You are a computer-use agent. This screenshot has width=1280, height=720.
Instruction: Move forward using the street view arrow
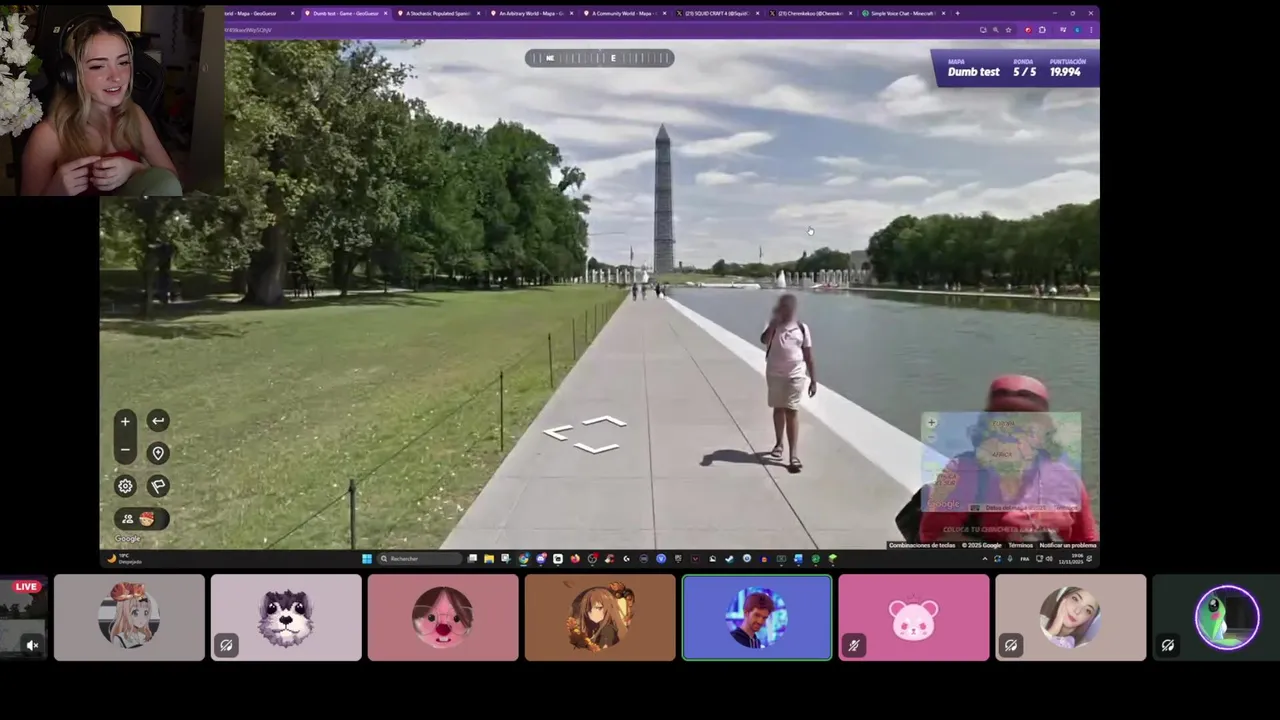click(604, 422)
